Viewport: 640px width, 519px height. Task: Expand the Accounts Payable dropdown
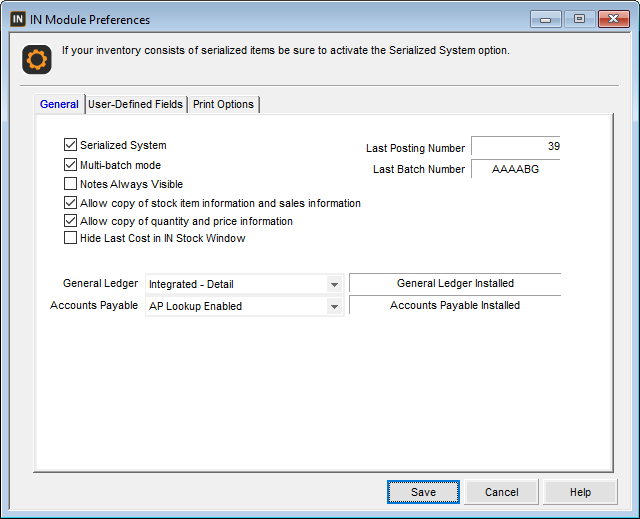[334, 307]
